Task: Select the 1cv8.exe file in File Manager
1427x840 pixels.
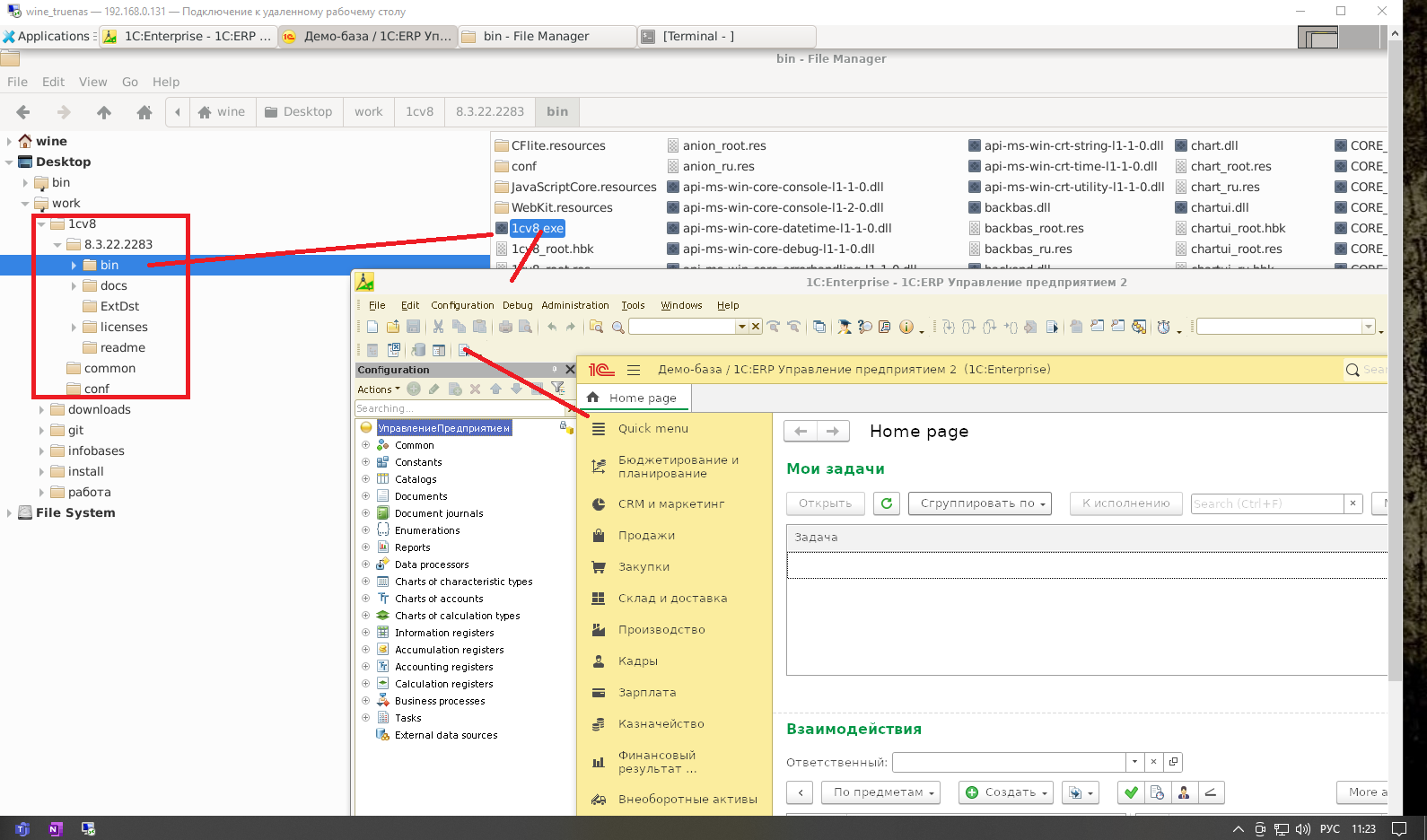Action: click(x=537, y=228)
